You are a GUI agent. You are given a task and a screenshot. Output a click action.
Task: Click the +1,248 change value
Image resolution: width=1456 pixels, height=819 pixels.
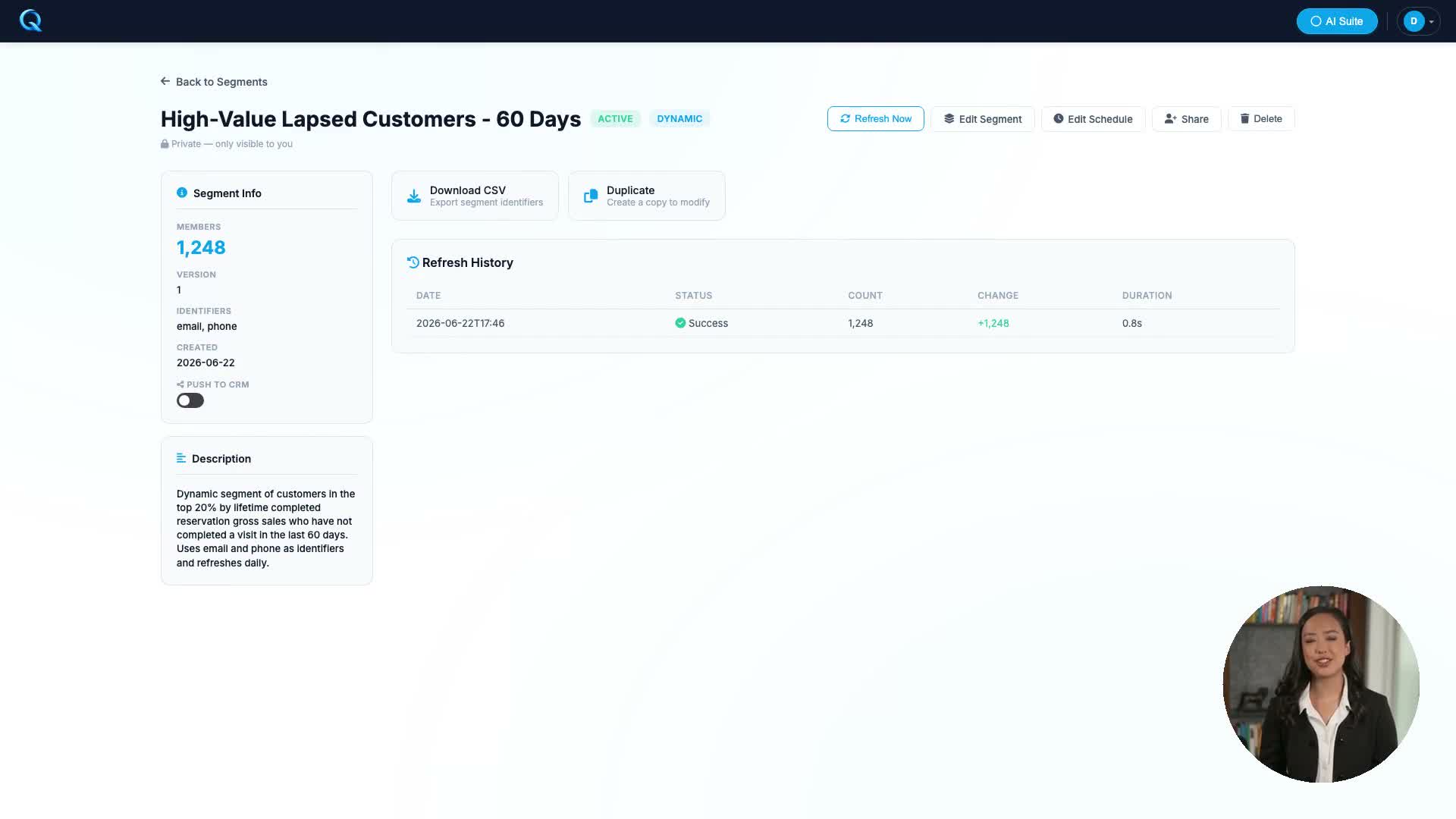(993, 323)
